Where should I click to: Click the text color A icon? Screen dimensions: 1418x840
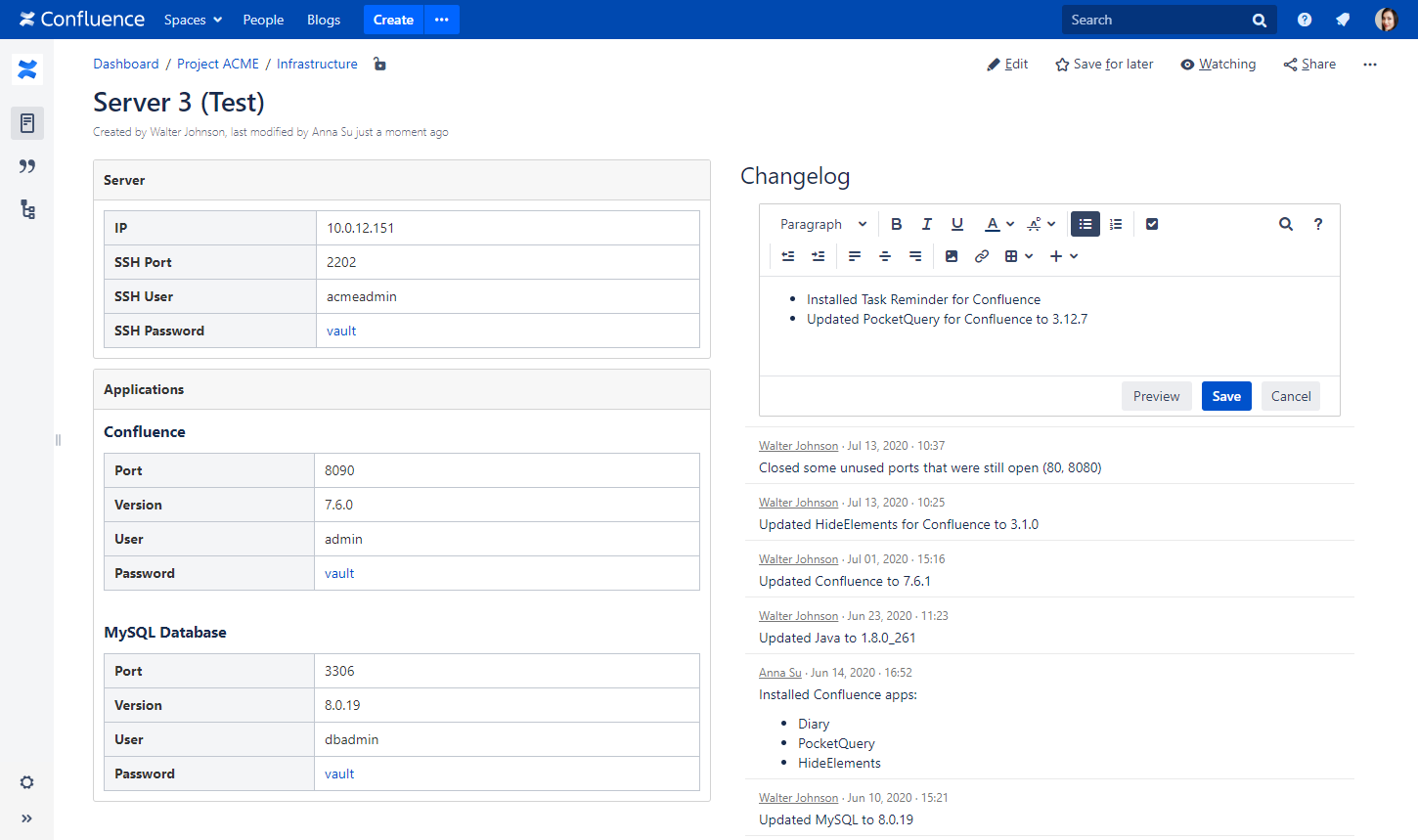tap(993, 224)
